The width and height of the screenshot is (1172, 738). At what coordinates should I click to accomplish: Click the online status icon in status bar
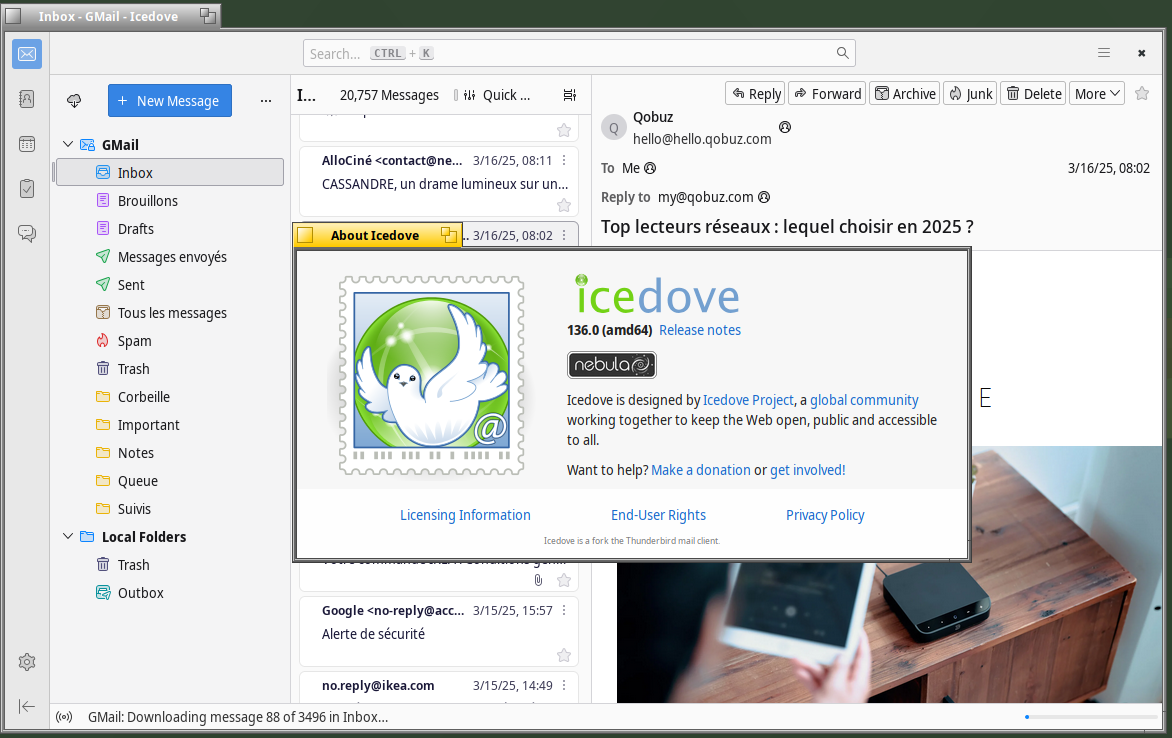tap(64, 717)
